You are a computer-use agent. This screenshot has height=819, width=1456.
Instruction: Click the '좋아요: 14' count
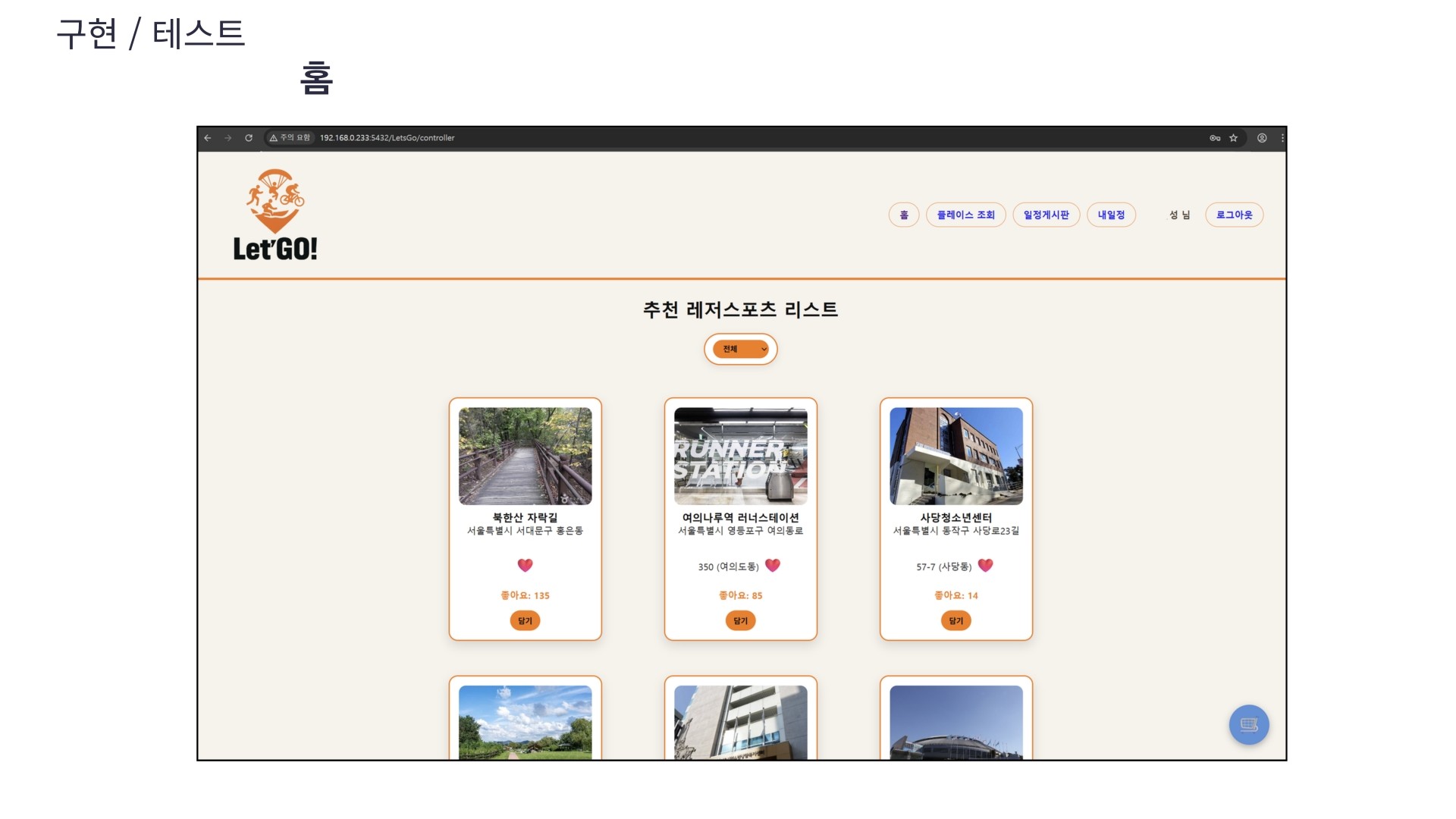tap(956, 595)
